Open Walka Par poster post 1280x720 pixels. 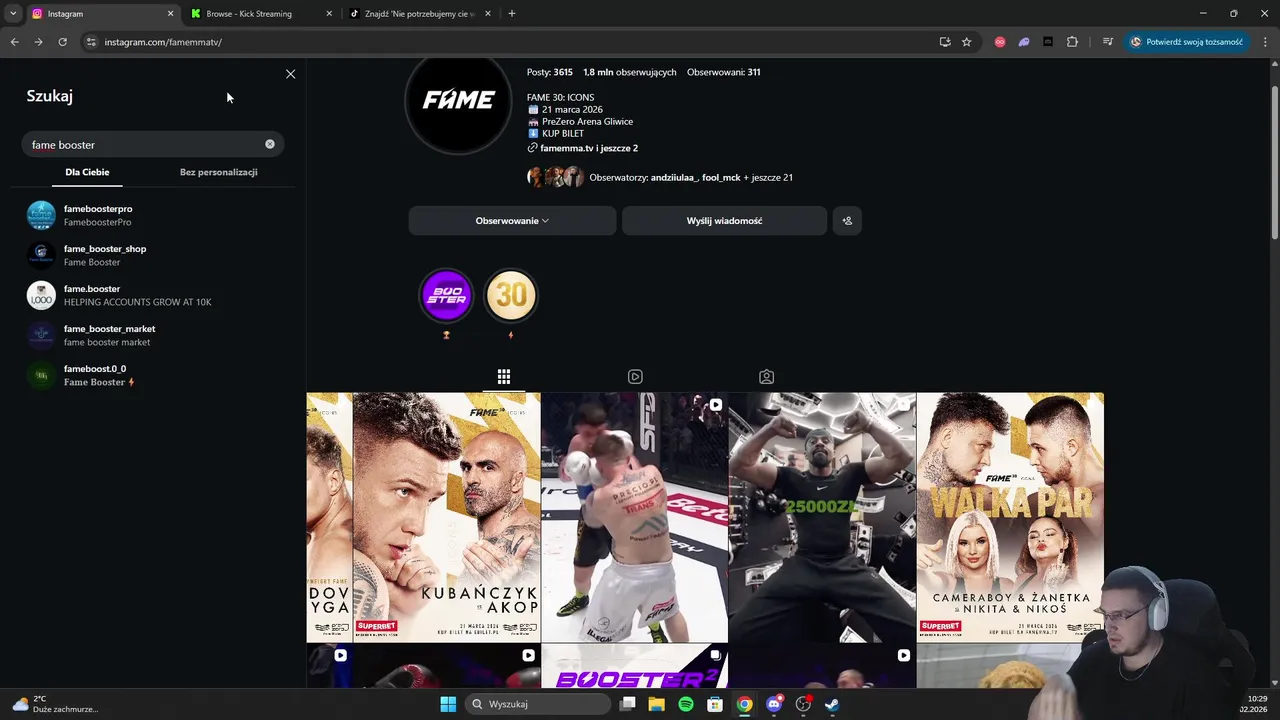[1010, 517]
